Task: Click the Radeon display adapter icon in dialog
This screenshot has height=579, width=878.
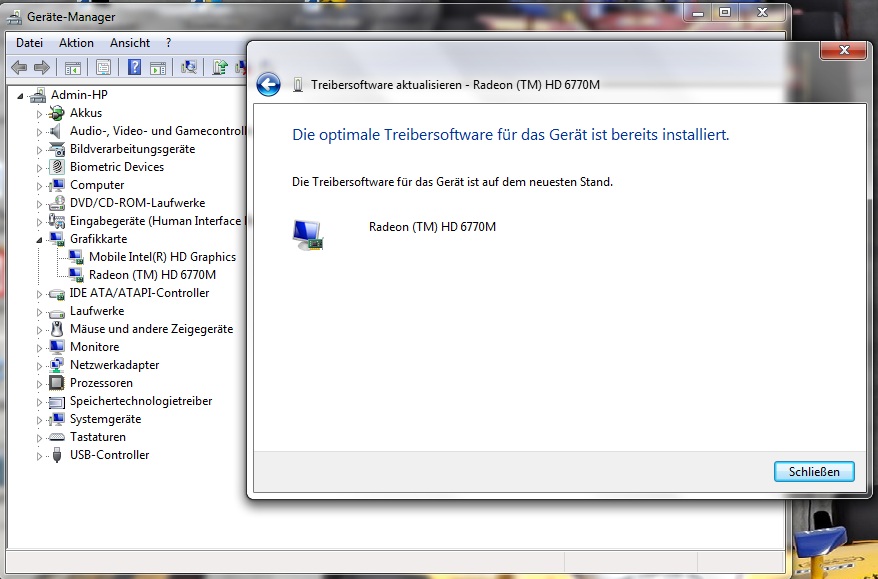Action: (307, 235)
